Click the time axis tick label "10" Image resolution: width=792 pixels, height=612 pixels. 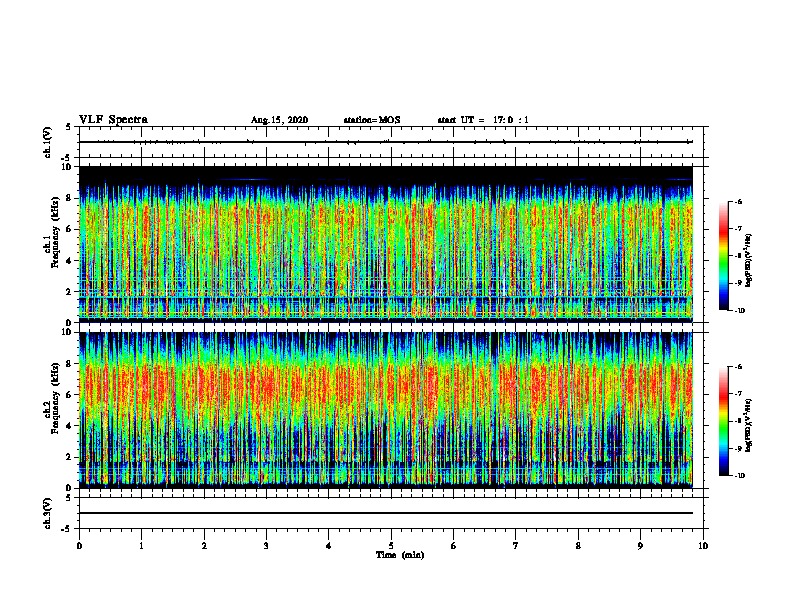pyautogui.click(x=703, y=546)
